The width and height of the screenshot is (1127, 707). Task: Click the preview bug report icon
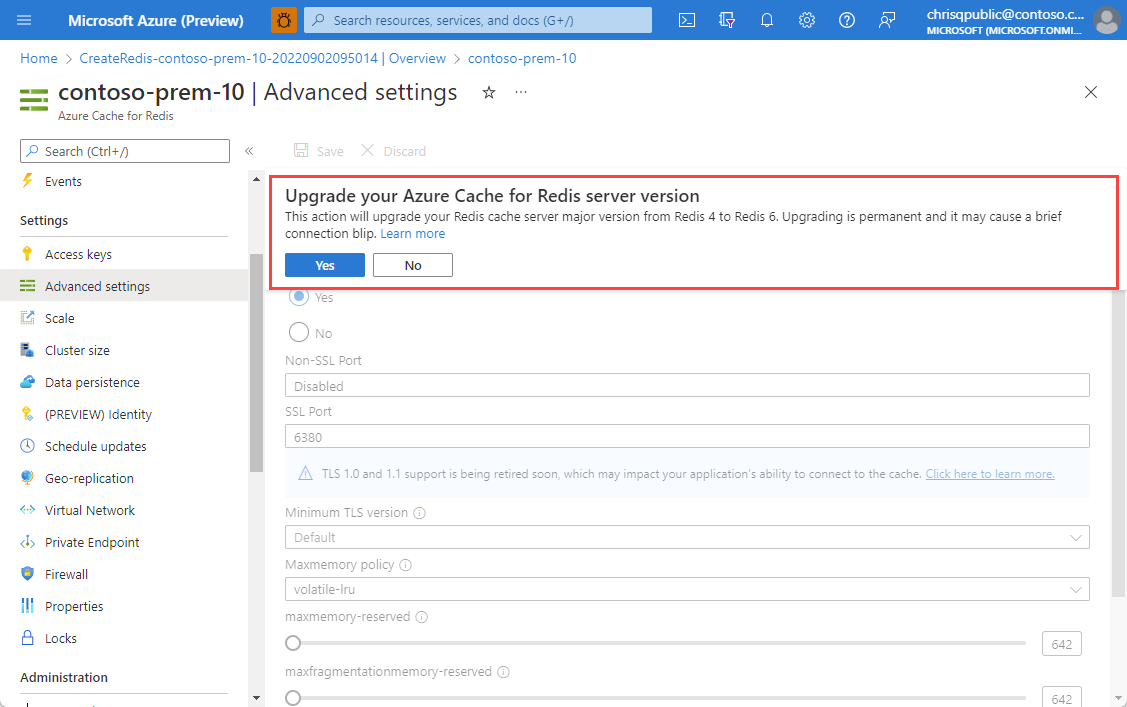284,20
